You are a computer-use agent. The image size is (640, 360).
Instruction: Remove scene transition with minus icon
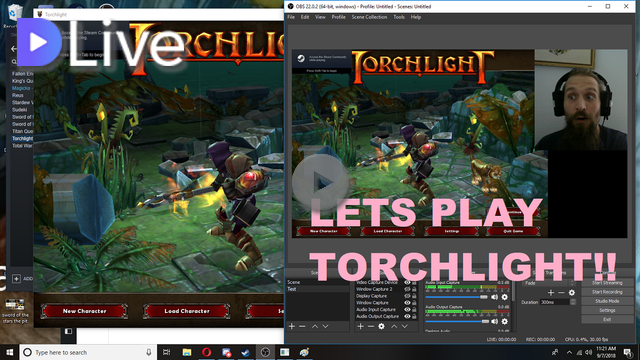561,292
